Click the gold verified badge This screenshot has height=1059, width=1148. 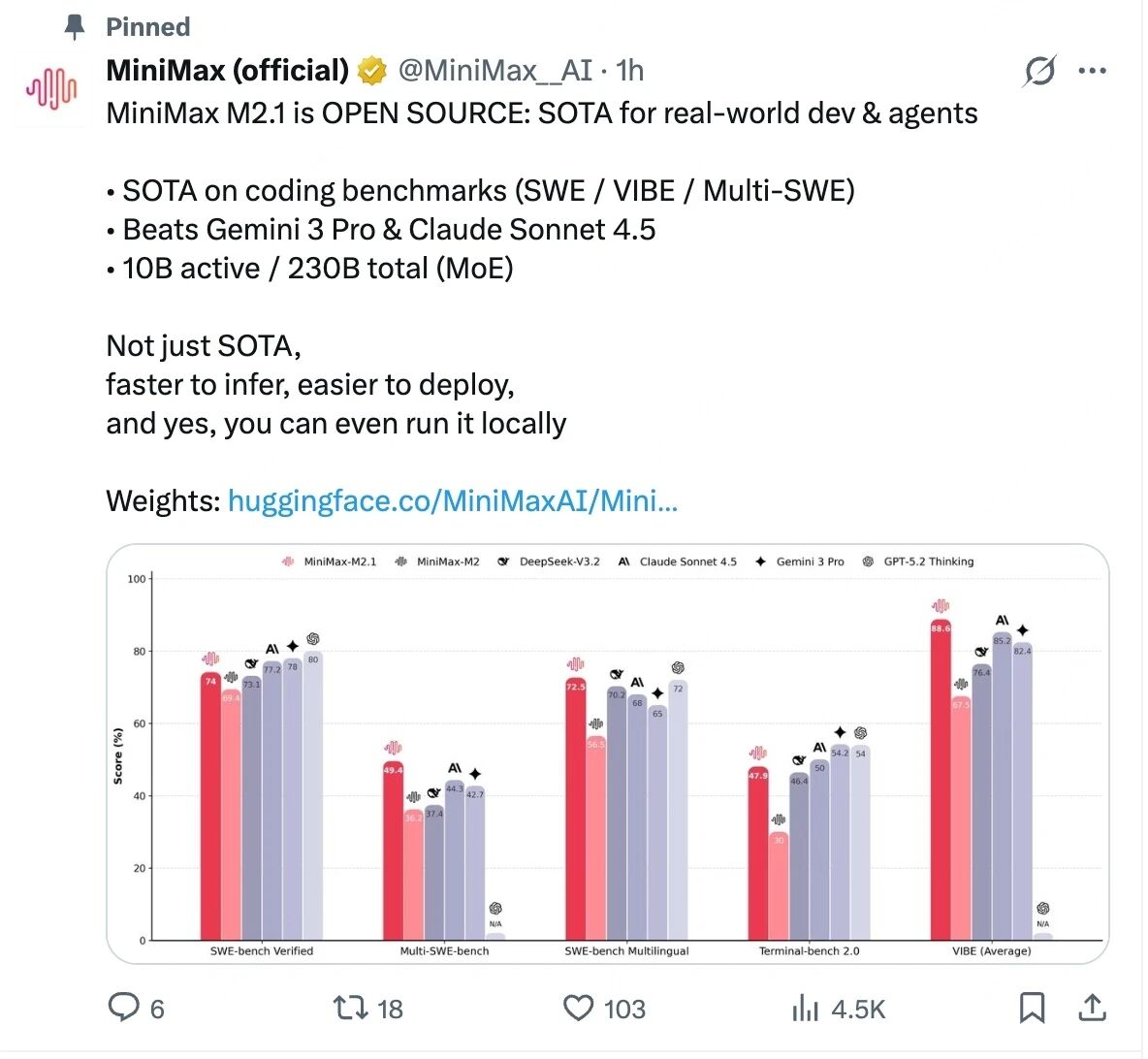371,71
